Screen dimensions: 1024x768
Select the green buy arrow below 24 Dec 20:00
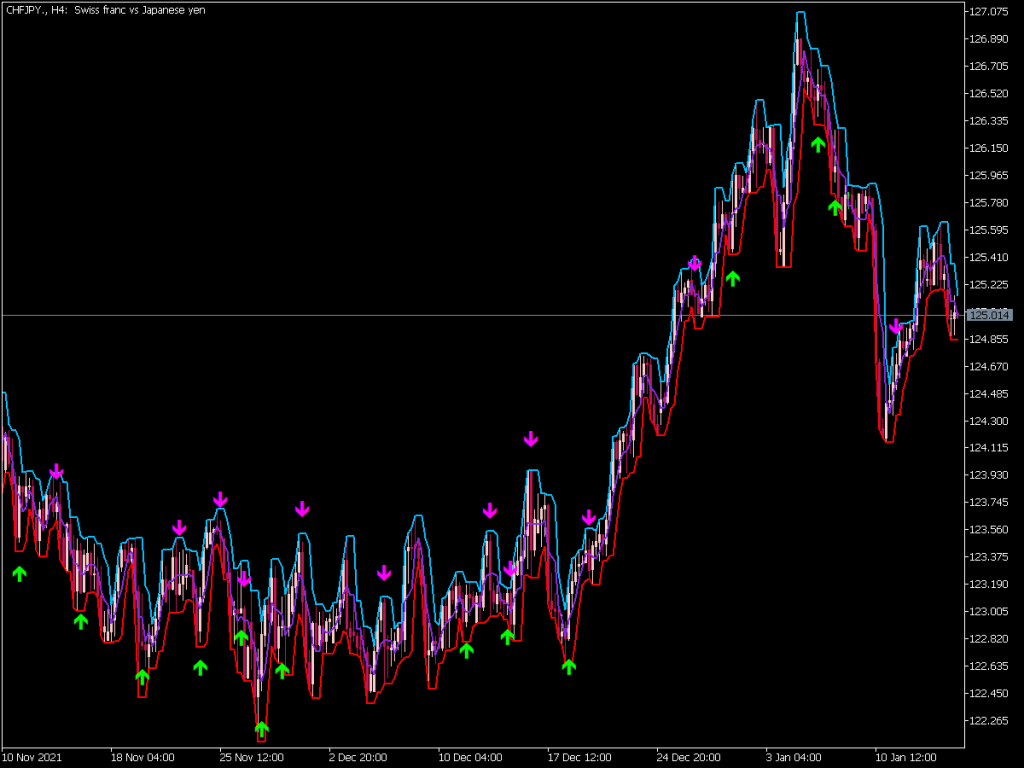[x=734, y=277]
